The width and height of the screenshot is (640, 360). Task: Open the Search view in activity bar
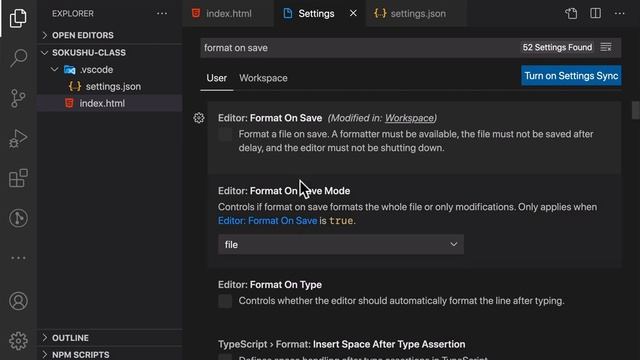18,58
